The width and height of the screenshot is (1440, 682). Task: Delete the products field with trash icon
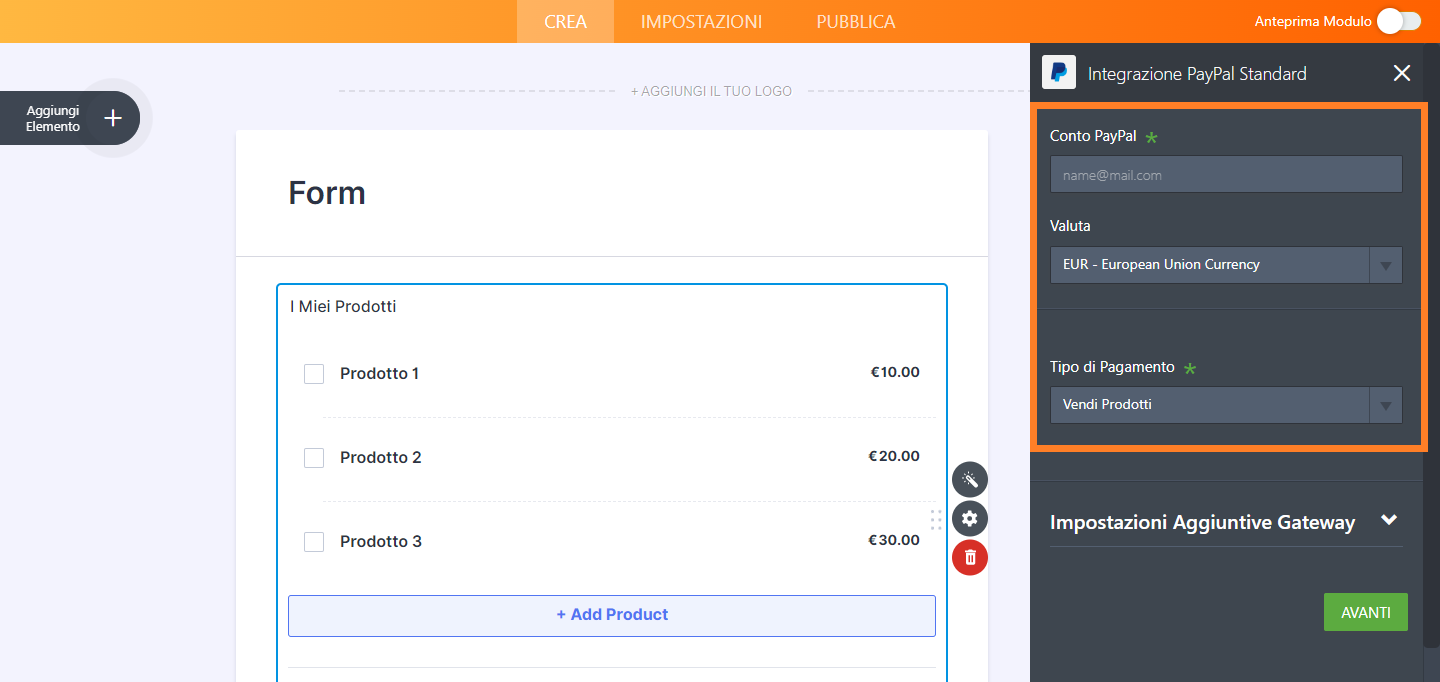click(970, 557)
